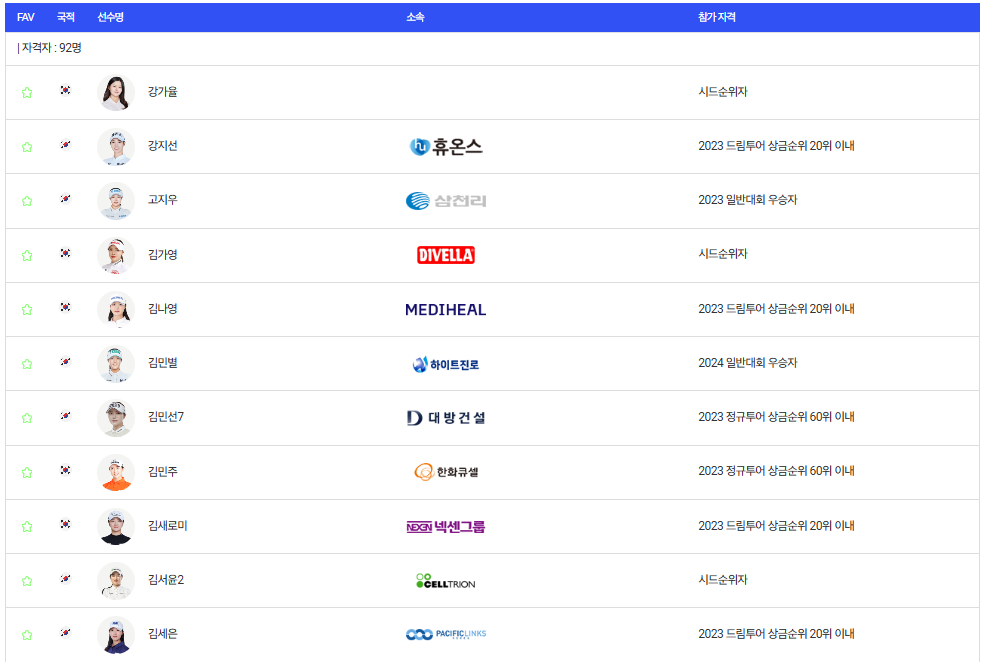
Task: Click Korean flag icon in 강지선 row
Action: point(65,145)
